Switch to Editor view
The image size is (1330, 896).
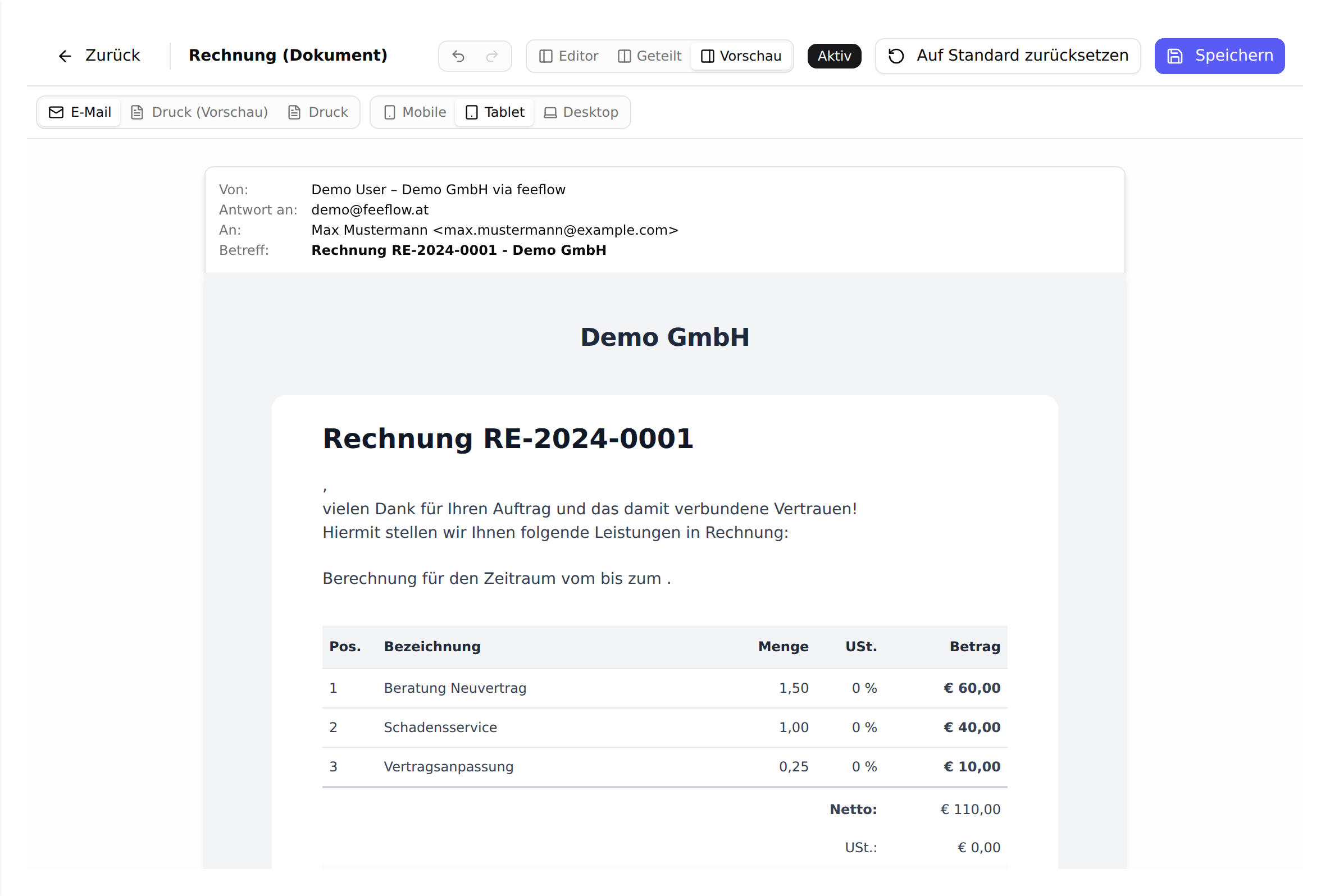tap(569, 56)
